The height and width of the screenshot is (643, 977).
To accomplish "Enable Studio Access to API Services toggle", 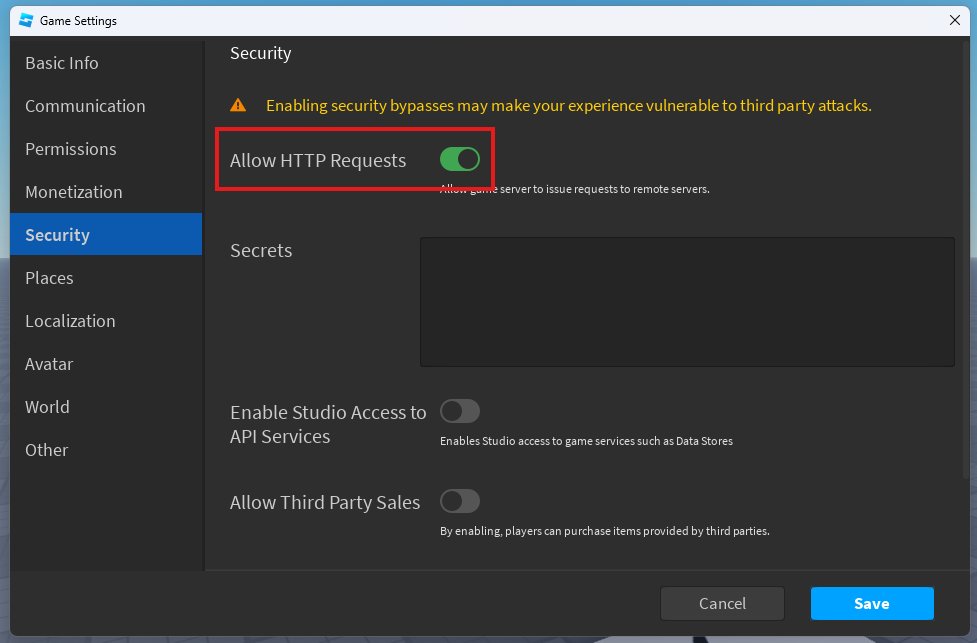I will 460,411.
